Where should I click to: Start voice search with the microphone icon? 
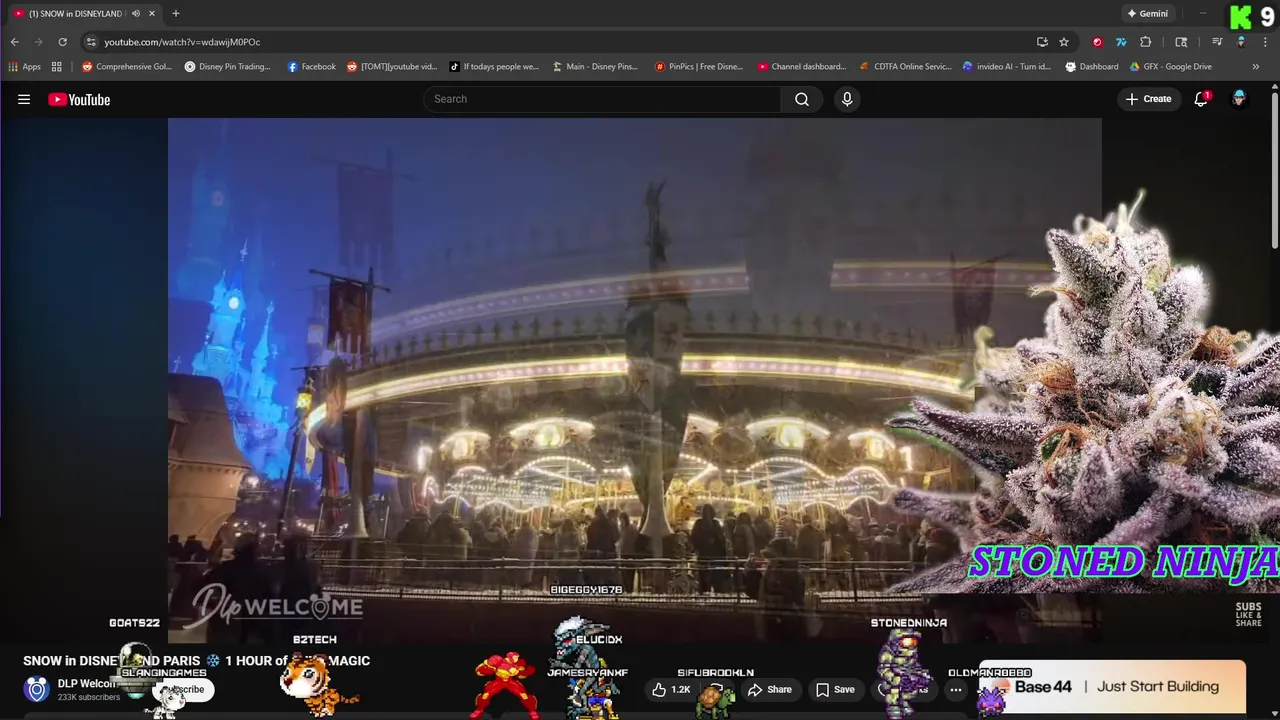pos(847,99)
